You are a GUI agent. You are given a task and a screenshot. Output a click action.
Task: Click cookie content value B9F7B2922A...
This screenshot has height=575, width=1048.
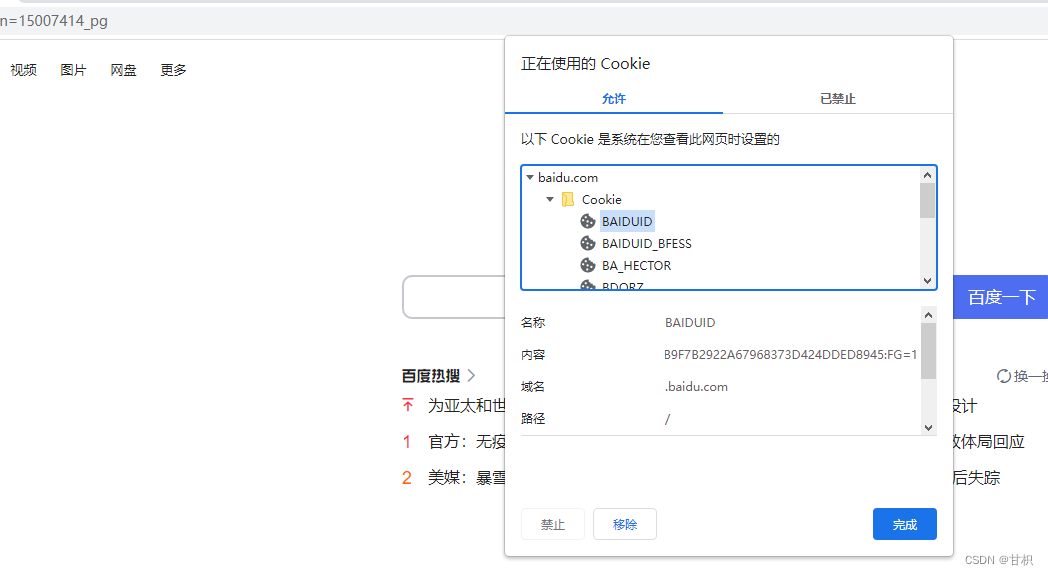tap(790, 354)
